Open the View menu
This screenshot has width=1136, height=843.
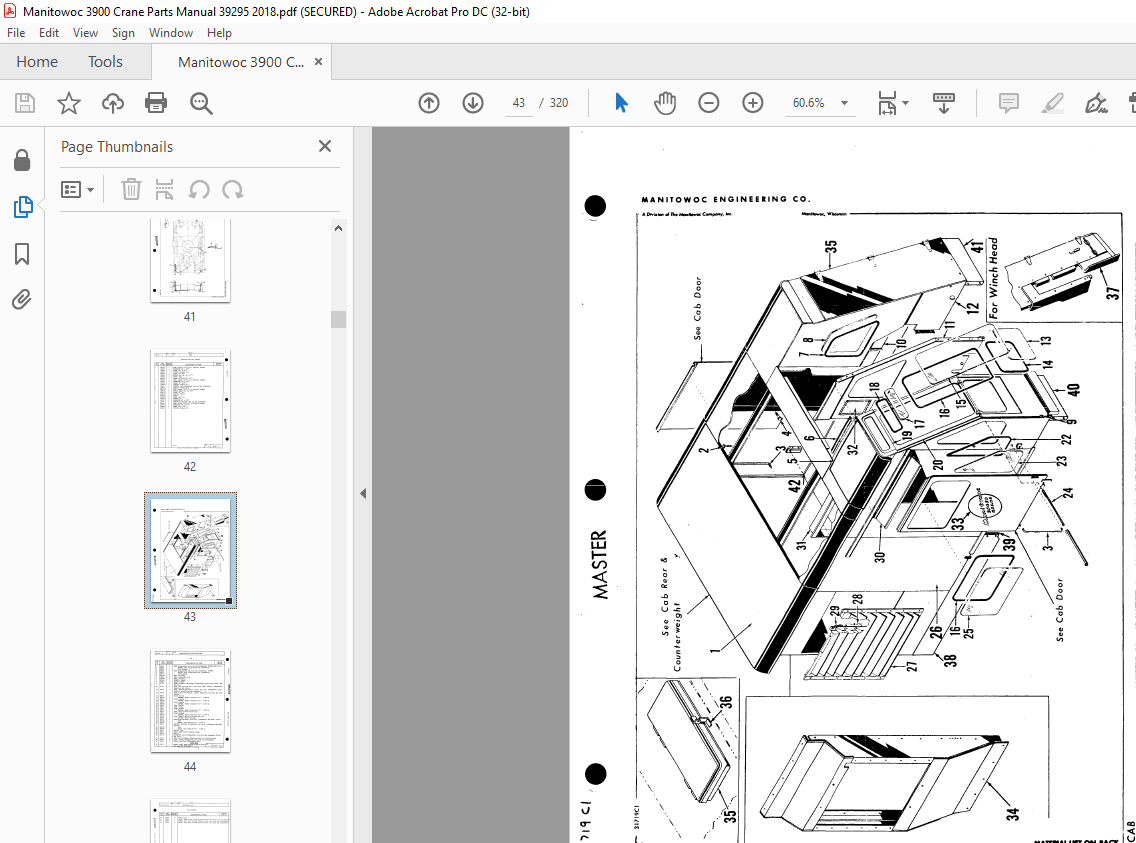tap(85, 33)
